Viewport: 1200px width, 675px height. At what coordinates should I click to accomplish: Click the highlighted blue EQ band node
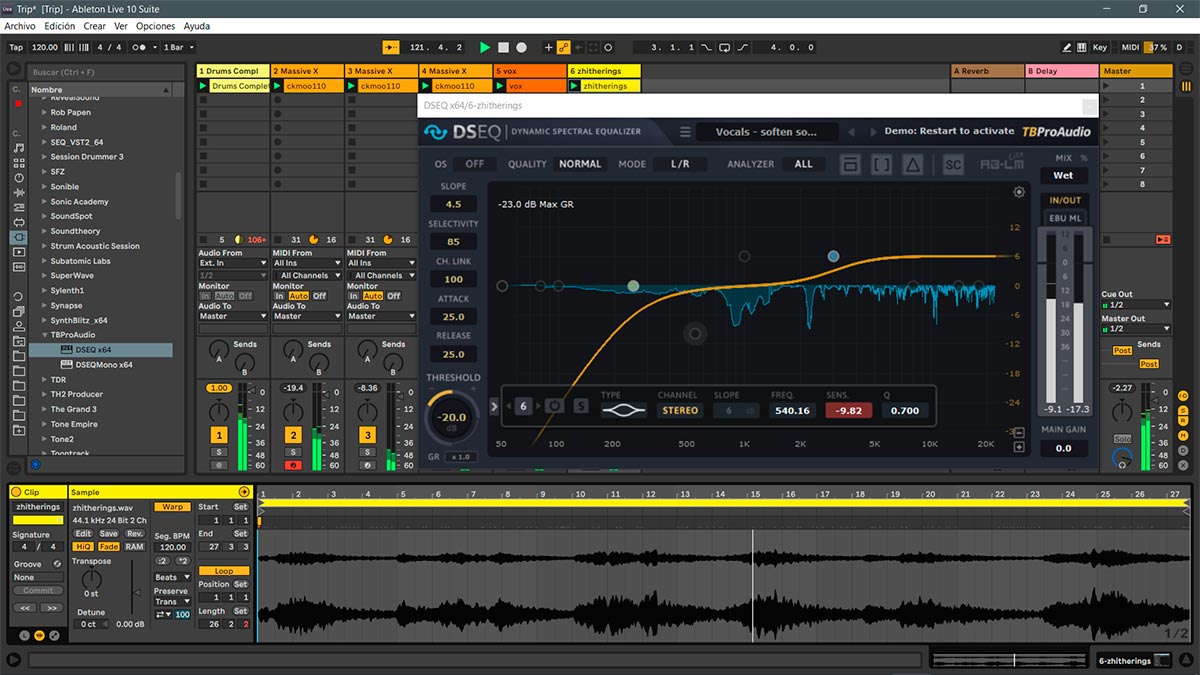(833, 257)
